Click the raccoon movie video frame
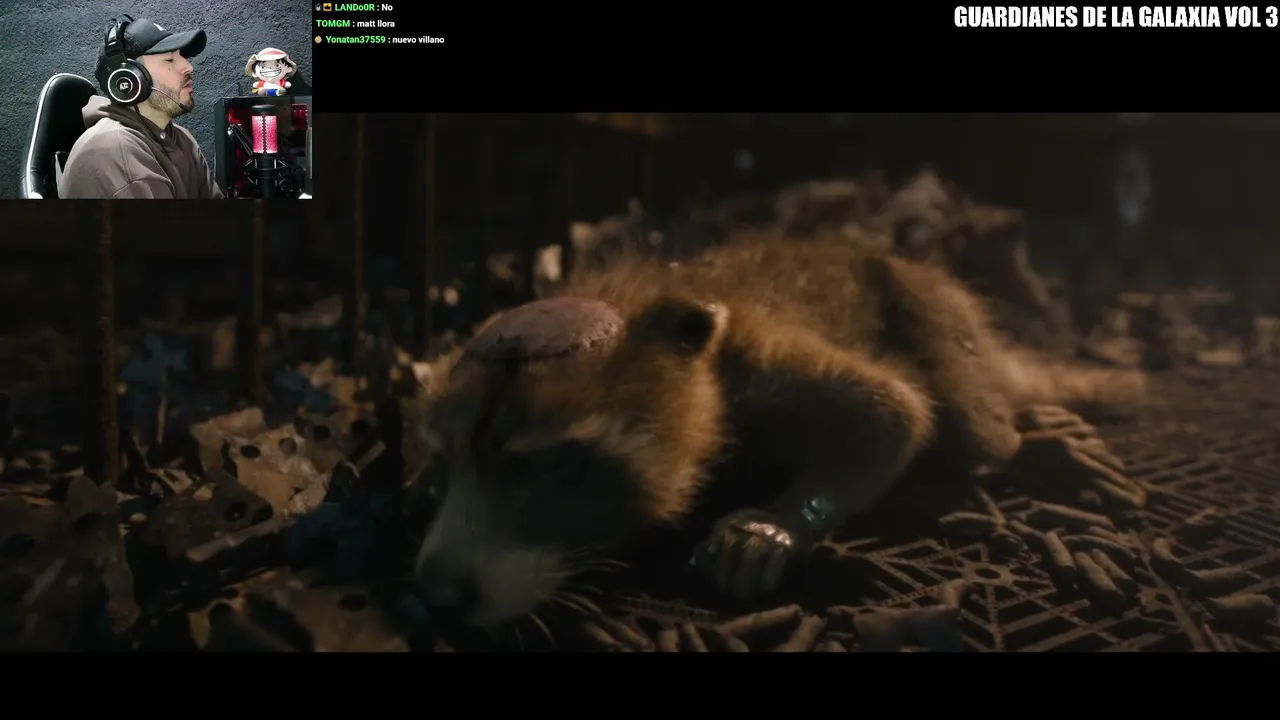 click(x=640, y=383)
